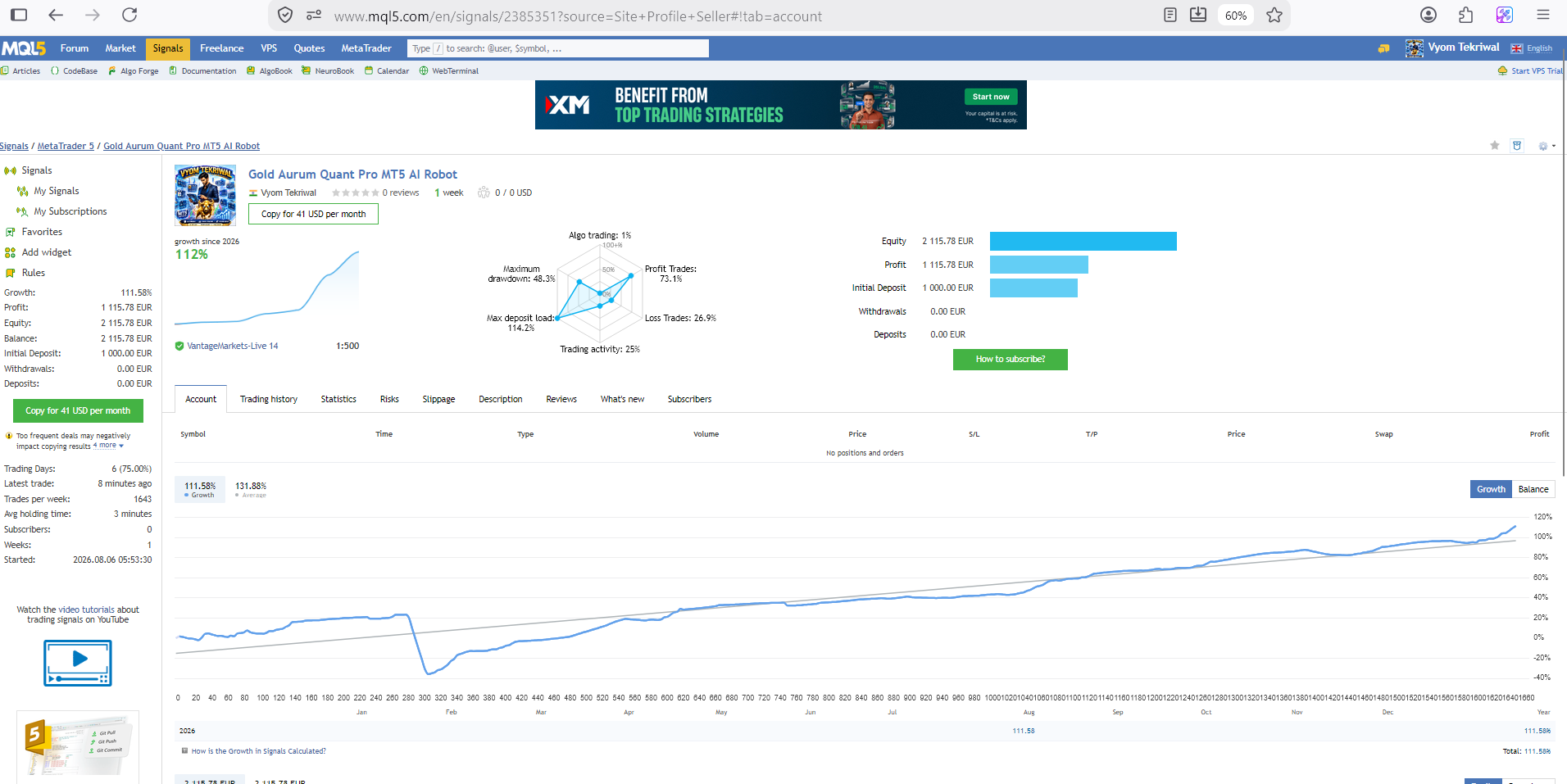This screenshot has height=784, width=1567.
Task: Click the Vyom Tekriwal profile avatar in header
Action: tap(1415, 48)
